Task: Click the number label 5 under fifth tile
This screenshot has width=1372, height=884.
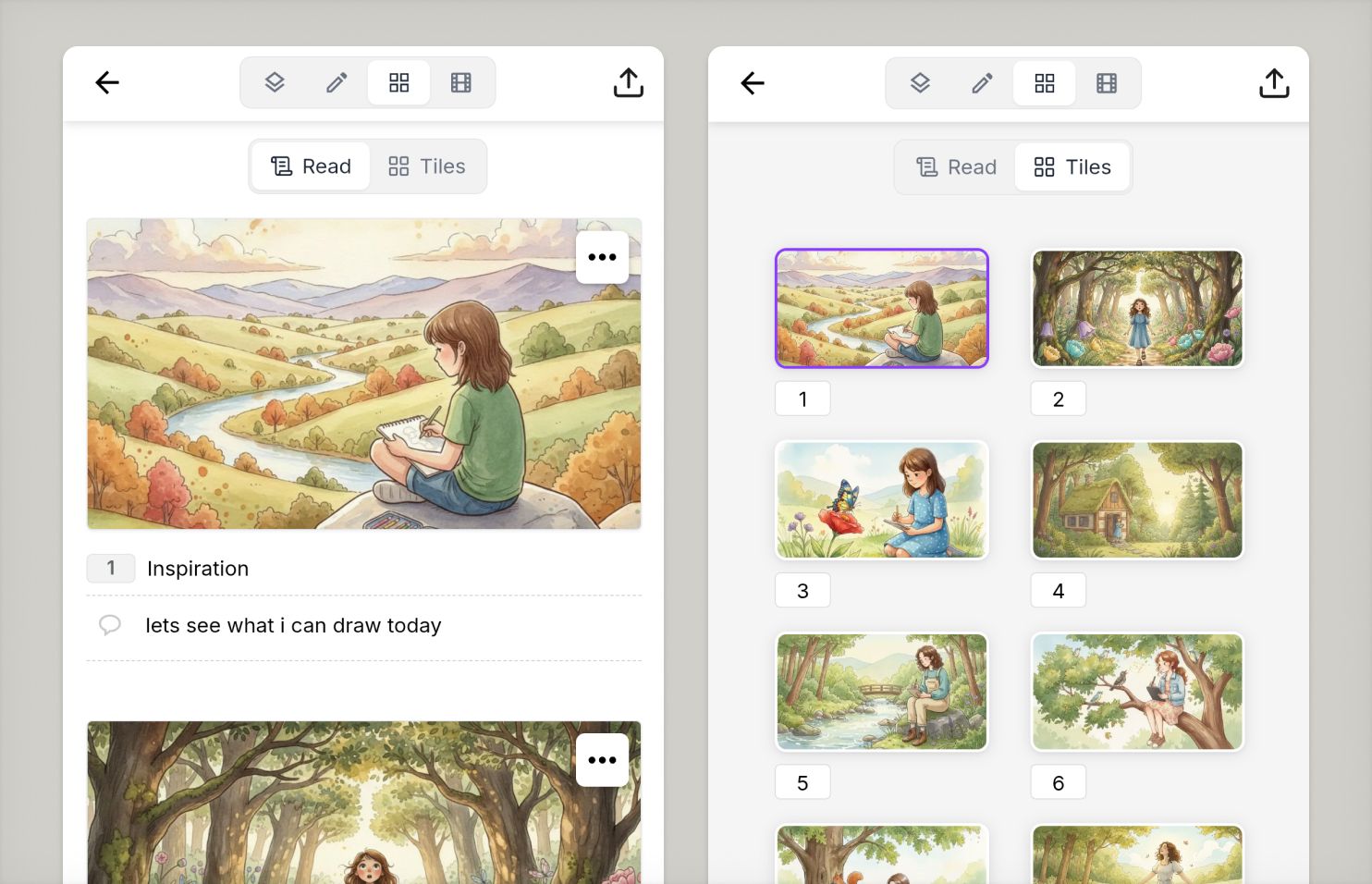Action: (802, 782)
